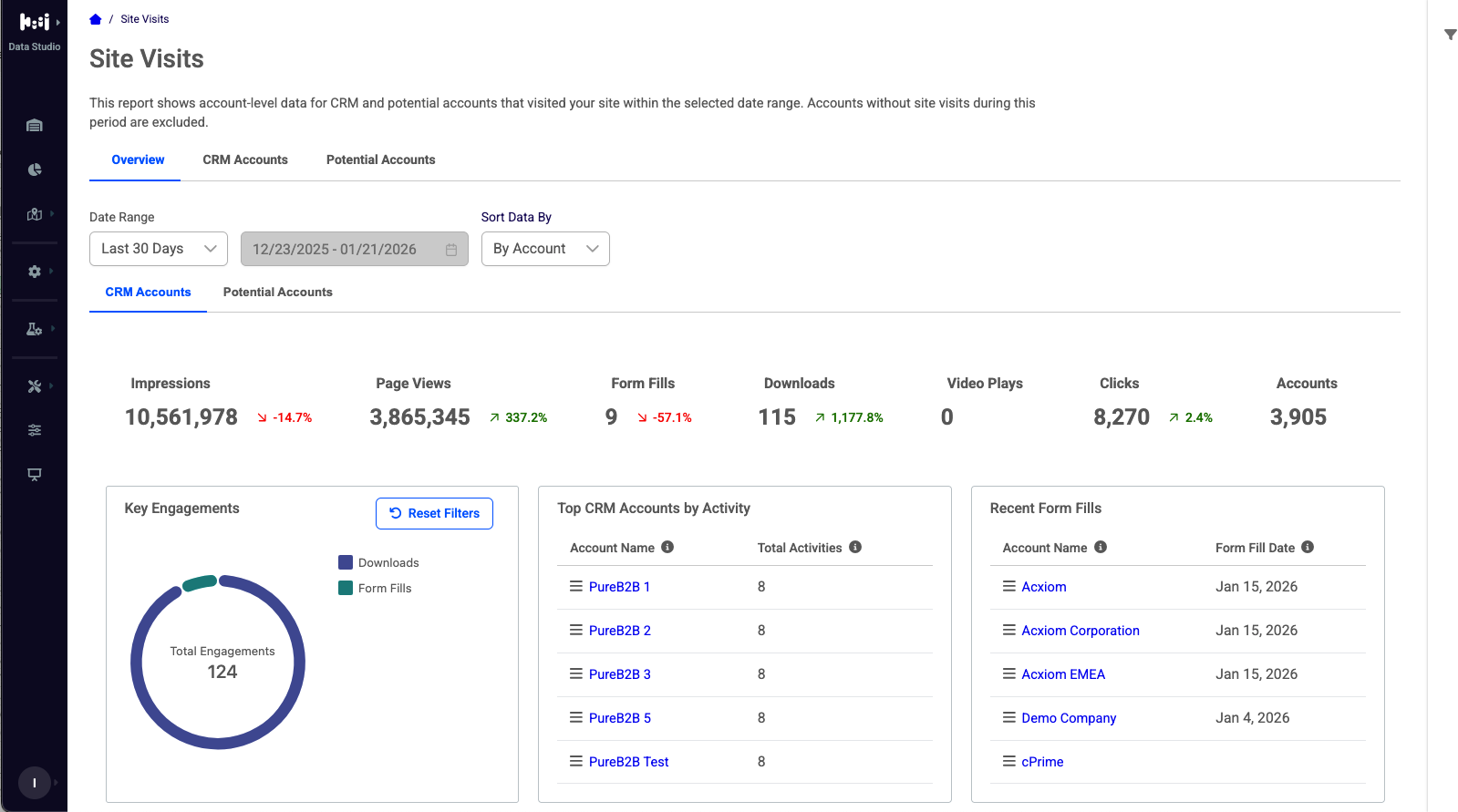Click the Page Views value 3,865,345

(419, 417)
